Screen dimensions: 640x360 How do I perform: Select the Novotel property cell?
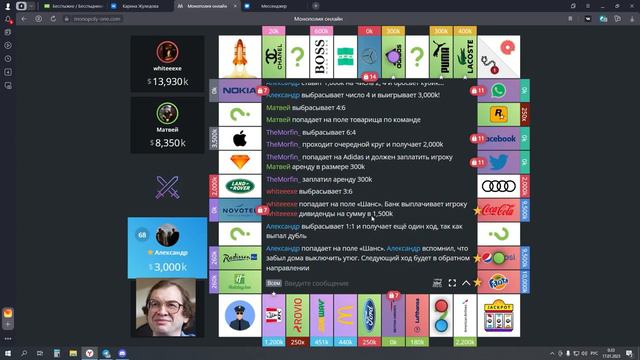click(x=240, y=210)
